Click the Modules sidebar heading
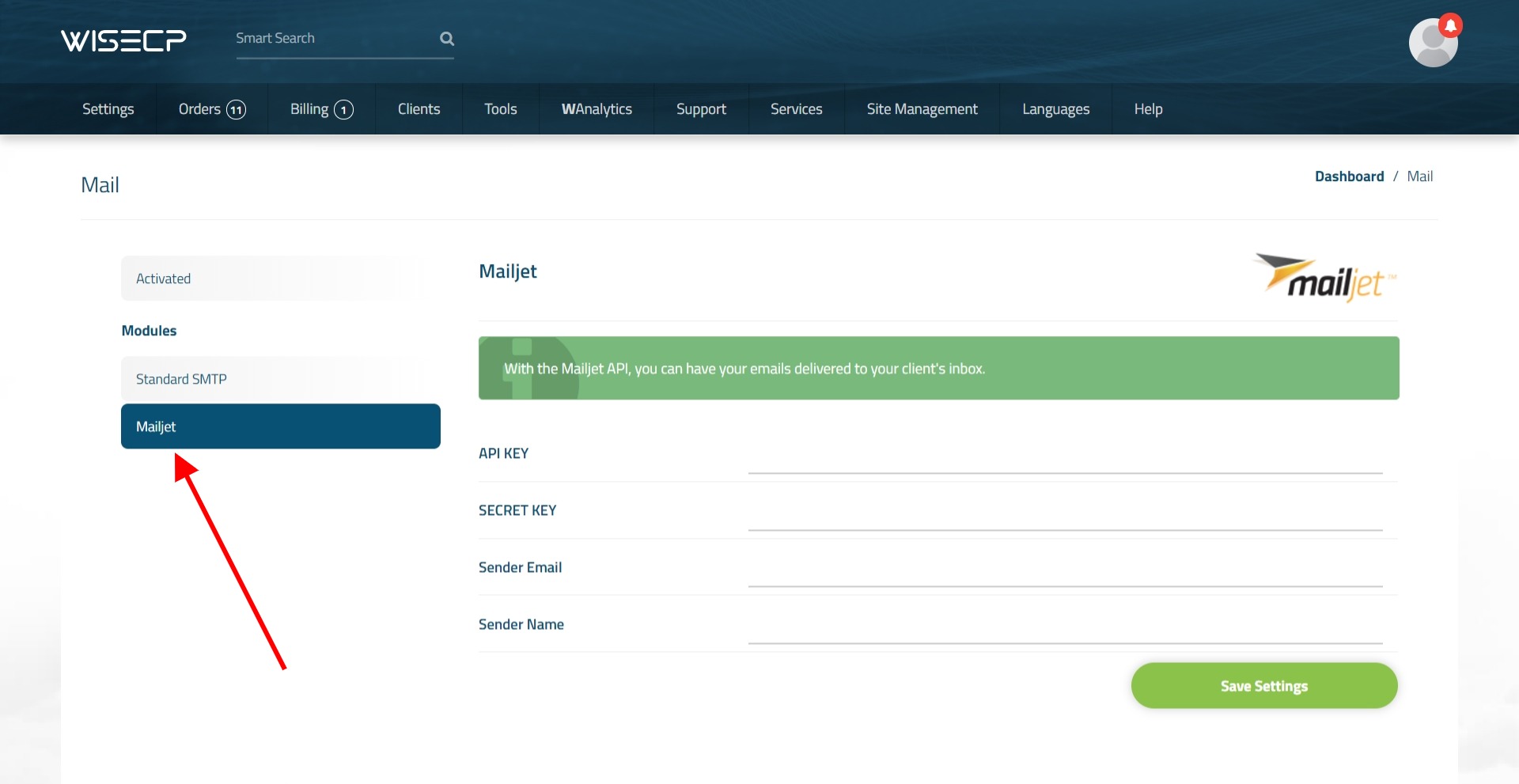The height and width of the screenshot is (784, 1519). [149, 331]
